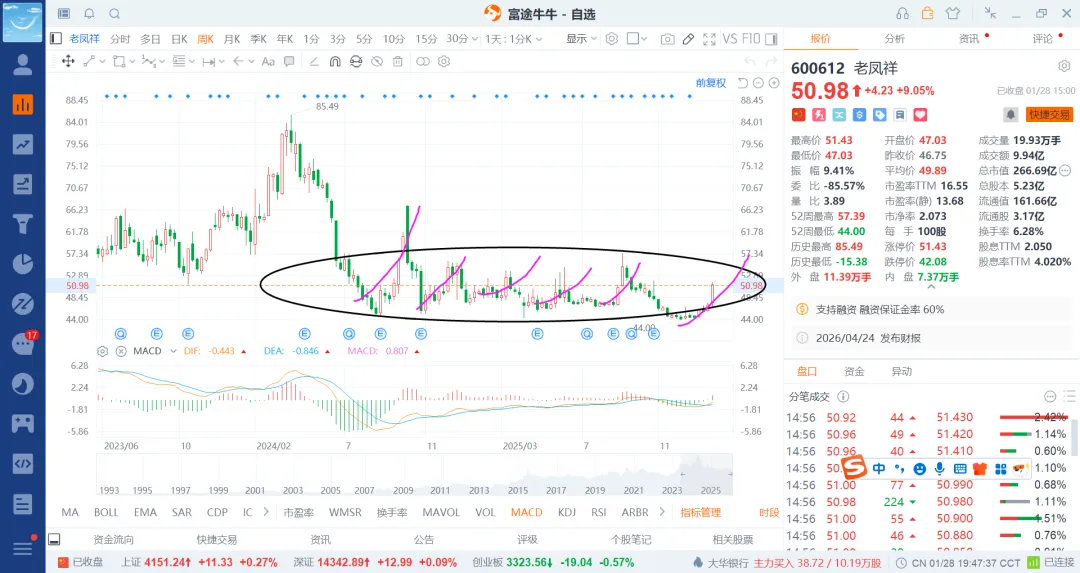
Task: Set price alert with bell icon
Action: point(1010,114)
